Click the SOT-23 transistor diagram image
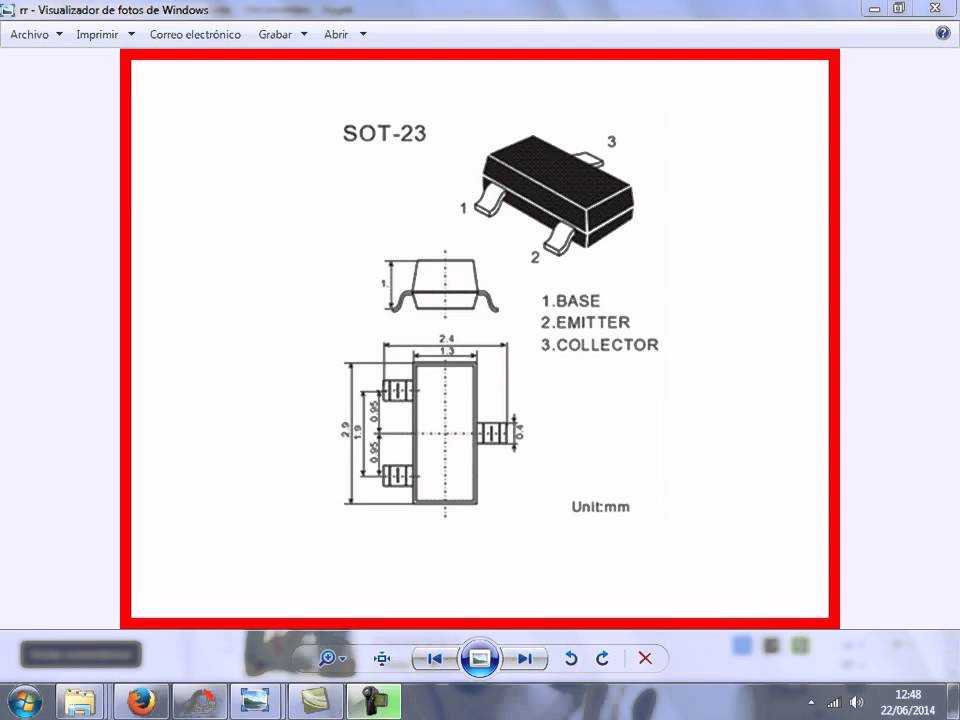 click(x=480, y=335)
